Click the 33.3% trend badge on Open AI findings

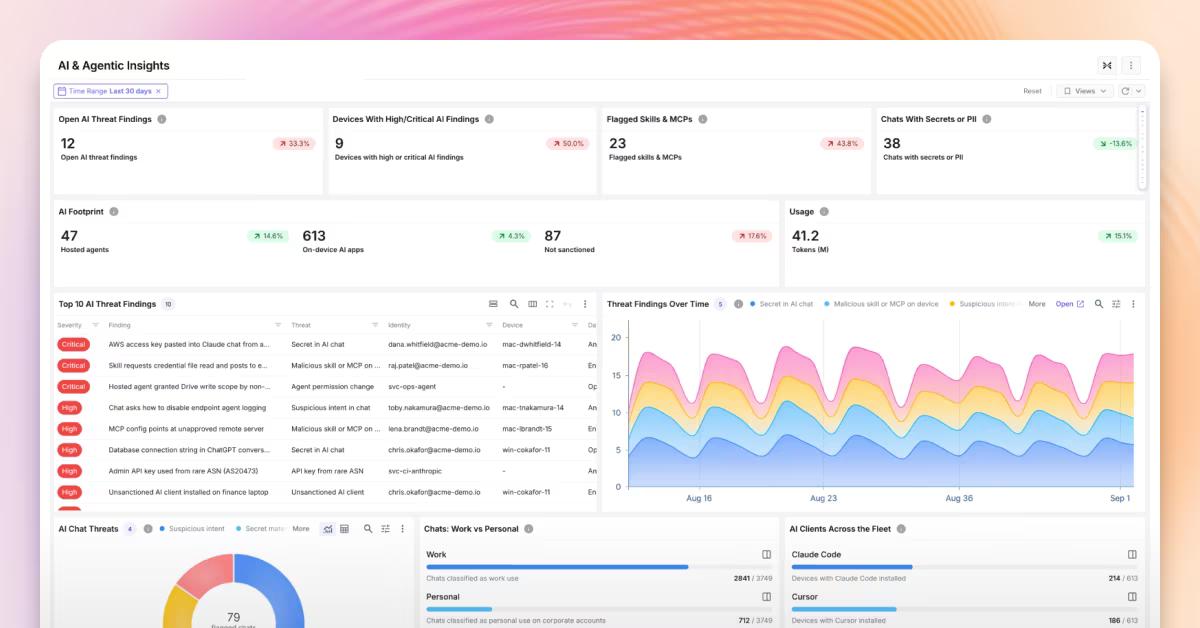293,144
